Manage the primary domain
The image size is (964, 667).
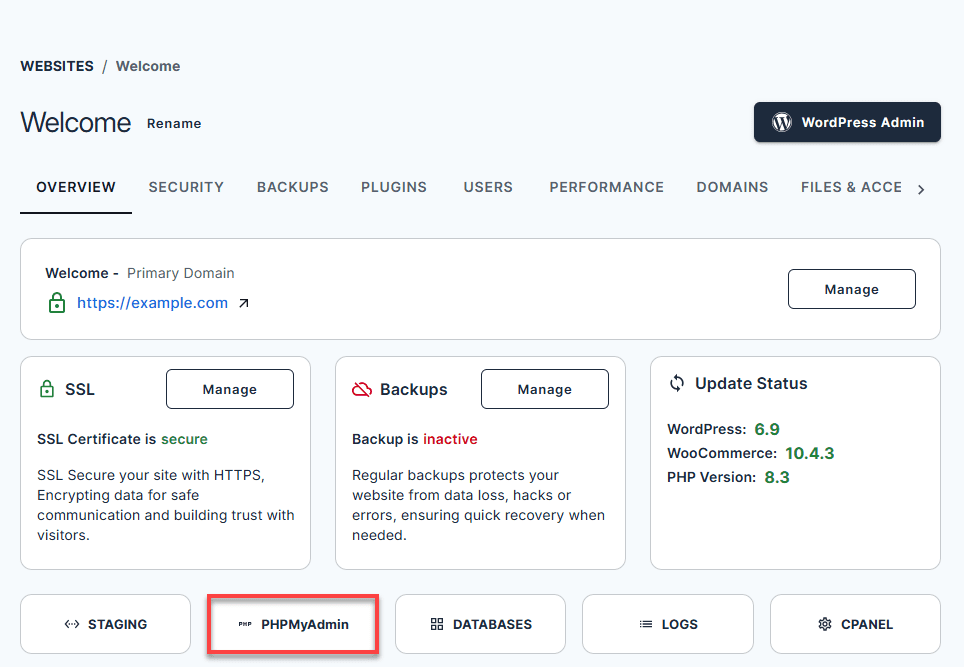click(851, 289)
